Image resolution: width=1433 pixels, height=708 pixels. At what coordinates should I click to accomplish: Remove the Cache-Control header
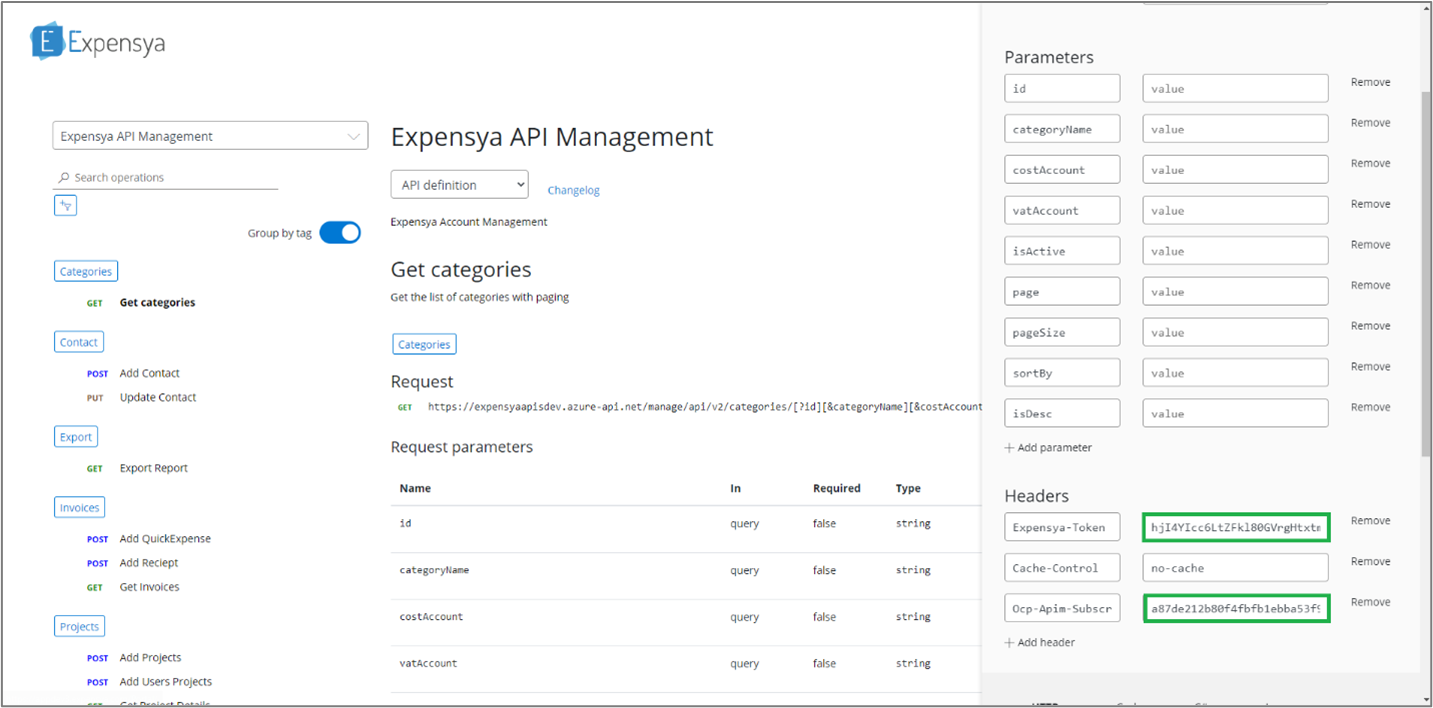pos(1370,562)
